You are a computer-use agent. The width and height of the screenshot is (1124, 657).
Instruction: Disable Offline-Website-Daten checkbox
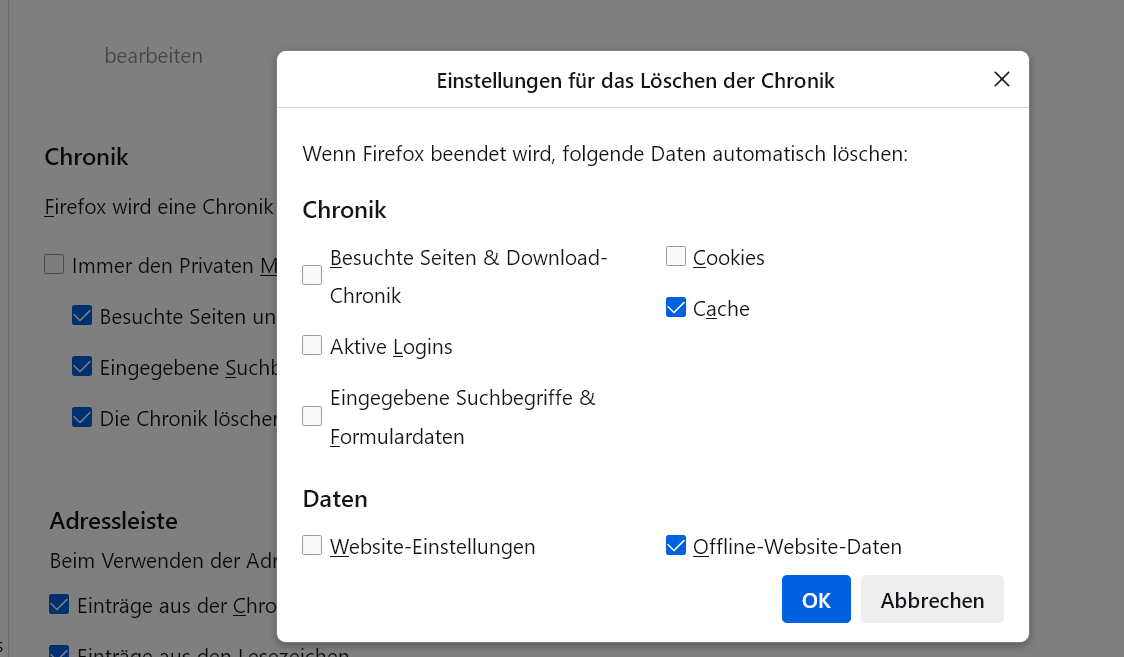point(676,546)
